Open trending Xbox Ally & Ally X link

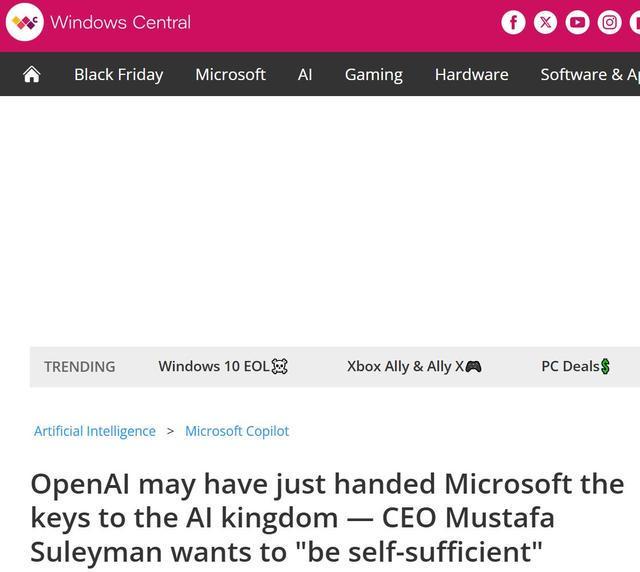[x=414, y=366]
